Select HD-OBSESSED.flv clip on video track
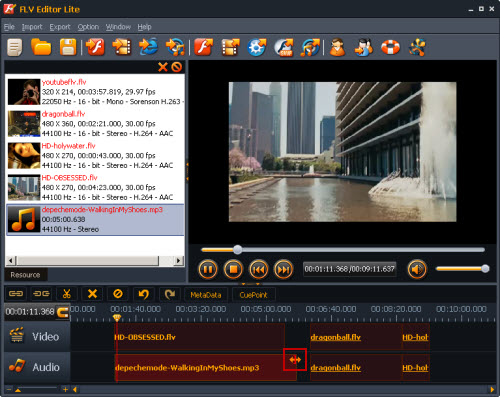 [199, 337]
